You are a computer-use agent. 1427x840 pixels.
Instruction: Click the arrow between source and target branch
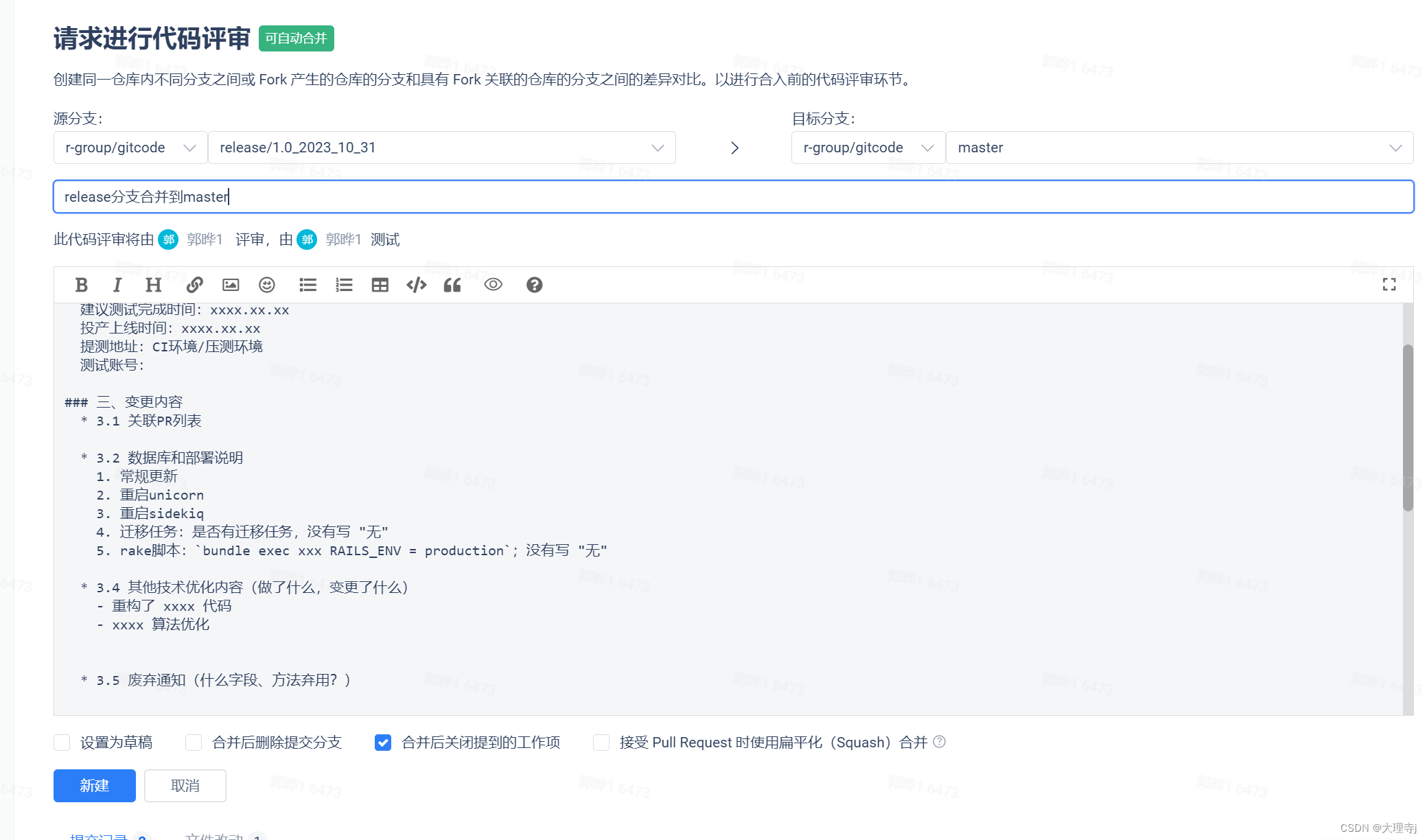click(x=734, y=148)
